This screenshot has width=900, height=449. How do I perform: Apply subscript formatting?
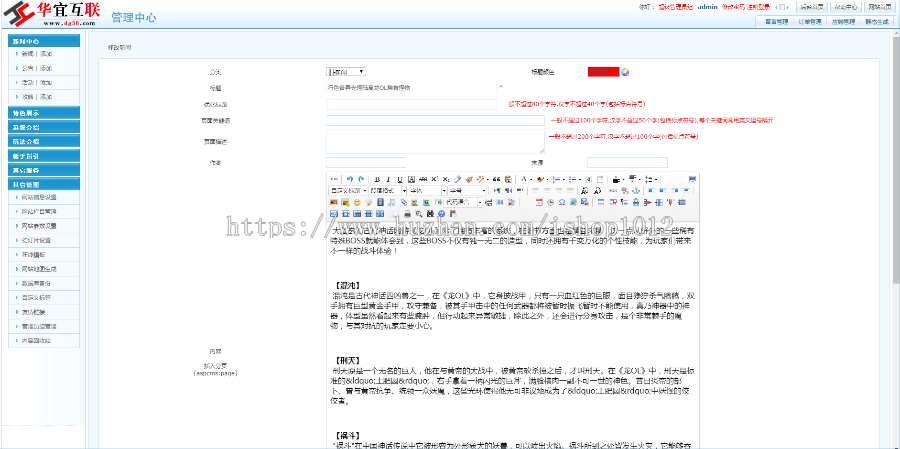(446, 179)
